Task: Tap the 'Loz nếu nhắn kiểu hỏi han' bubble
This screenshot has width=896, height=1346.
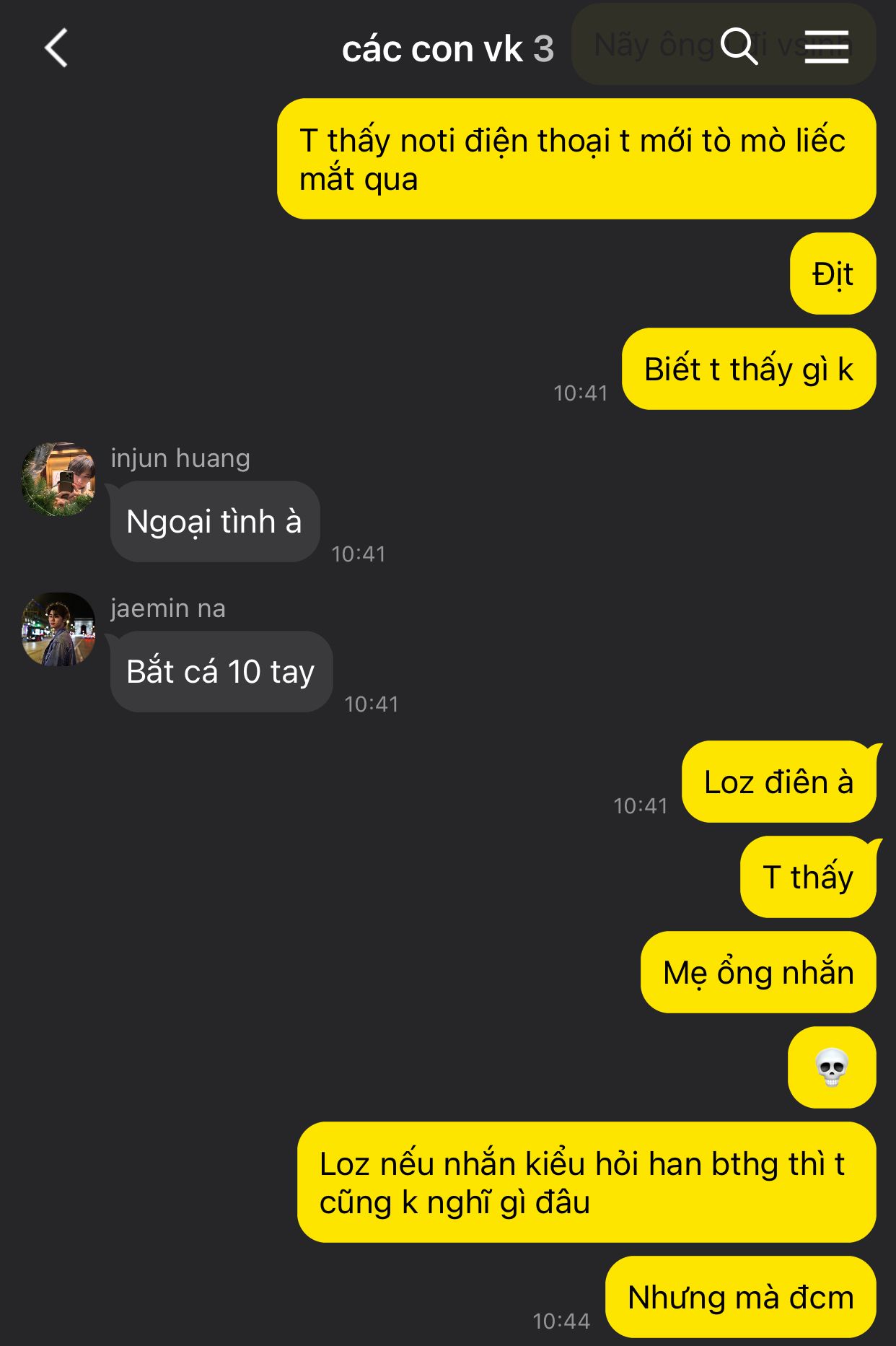Action: [587, 1182]
